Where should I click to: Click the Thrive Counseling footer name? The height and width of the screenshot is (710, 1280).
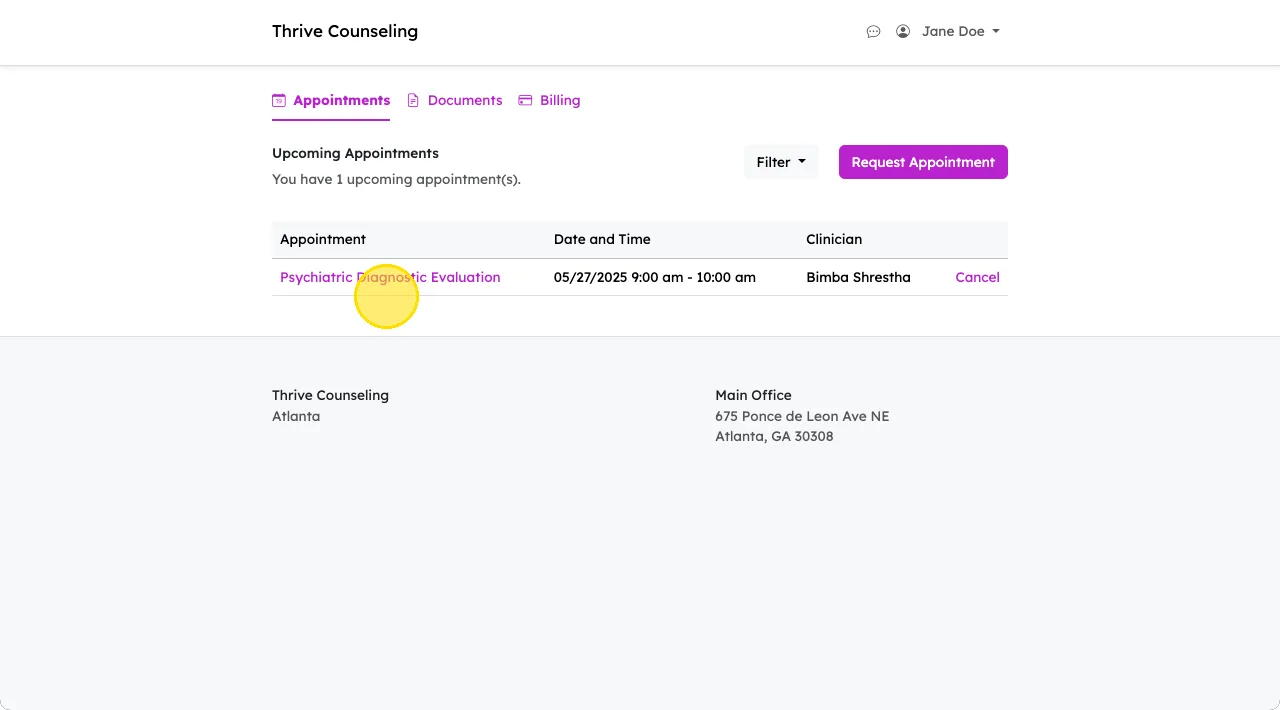330,396
